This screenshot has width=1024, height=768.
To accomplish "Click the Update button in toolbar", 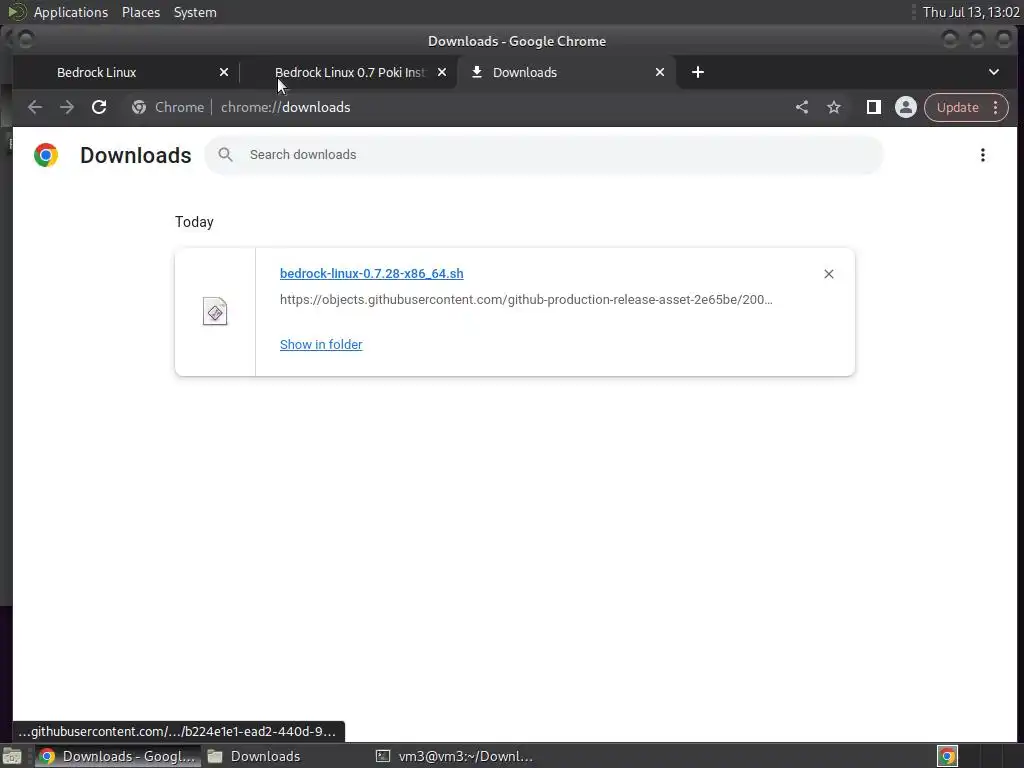I will pyautogui.click(x=957, y=107).
